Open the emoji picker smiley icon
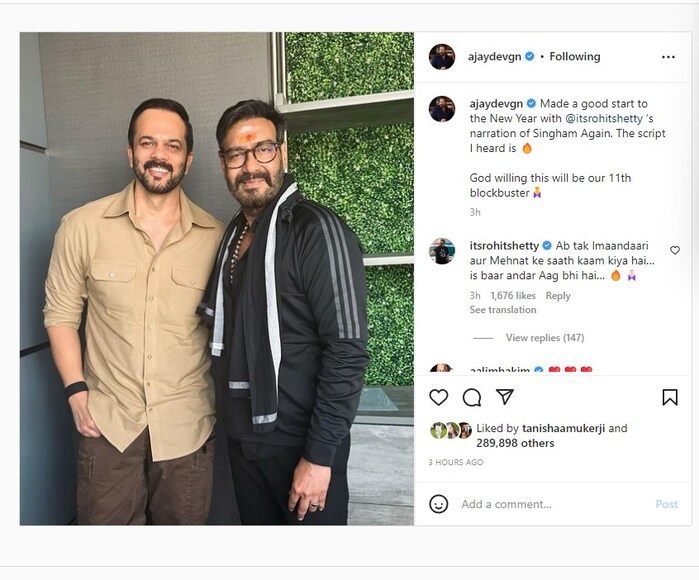Screen dimensions: 699x580 click(x=439, y=504)
